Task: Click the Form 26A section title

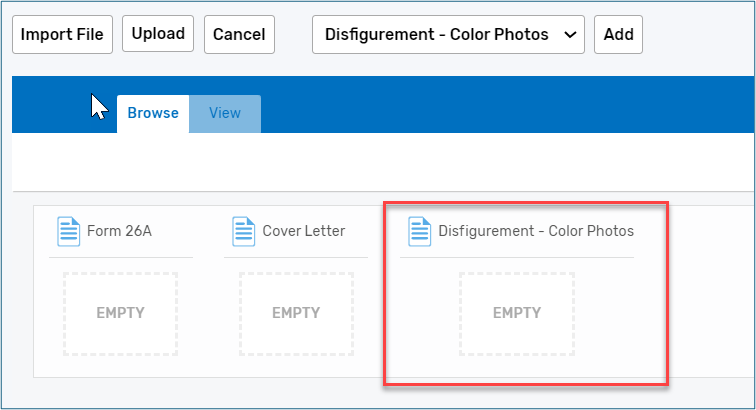Action: tap(119, 231)
